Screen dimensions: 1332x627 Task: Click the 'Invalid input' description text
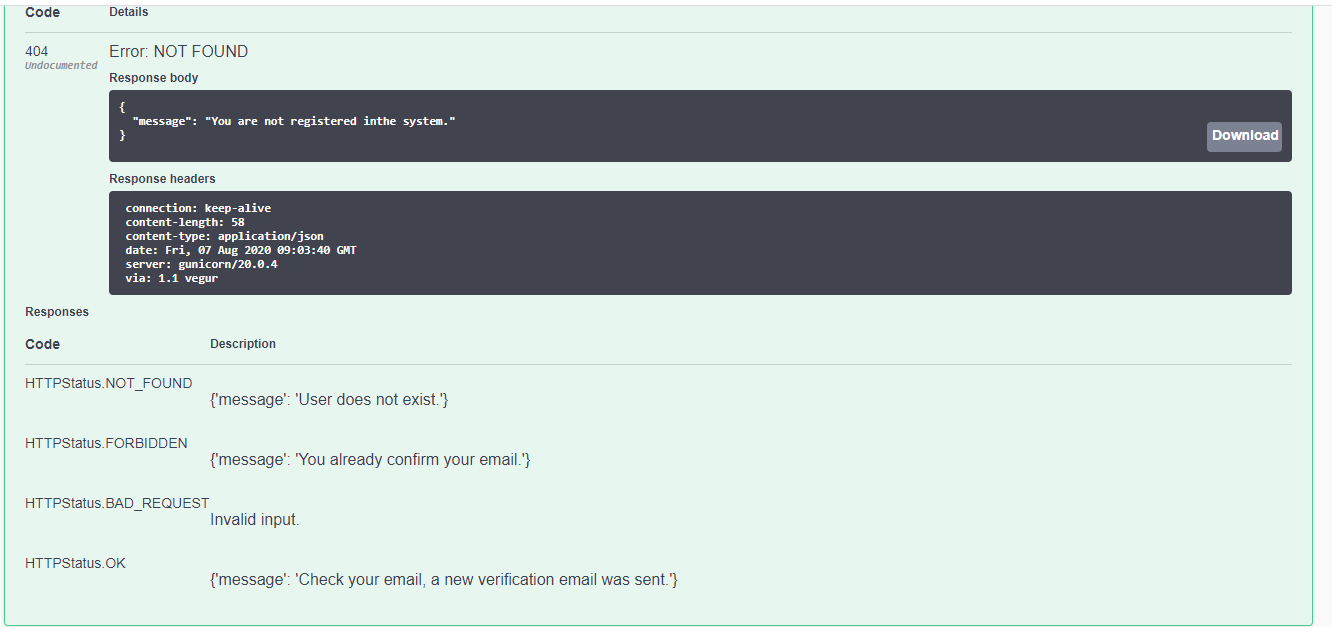point(254,519)
